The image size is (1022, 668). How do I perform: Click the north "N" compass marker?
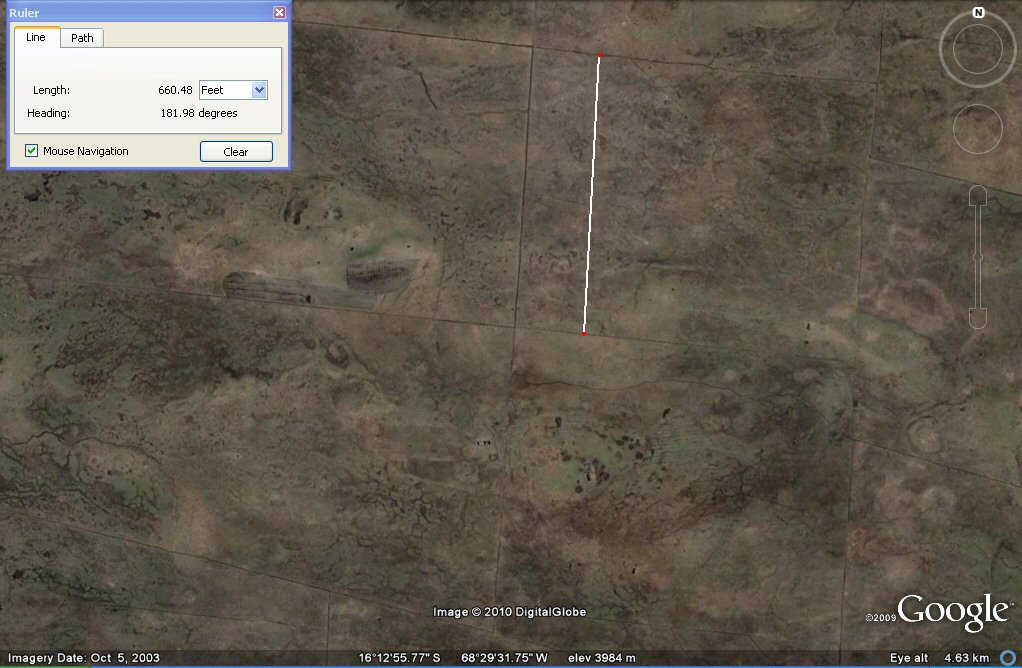tap(978, 13)
